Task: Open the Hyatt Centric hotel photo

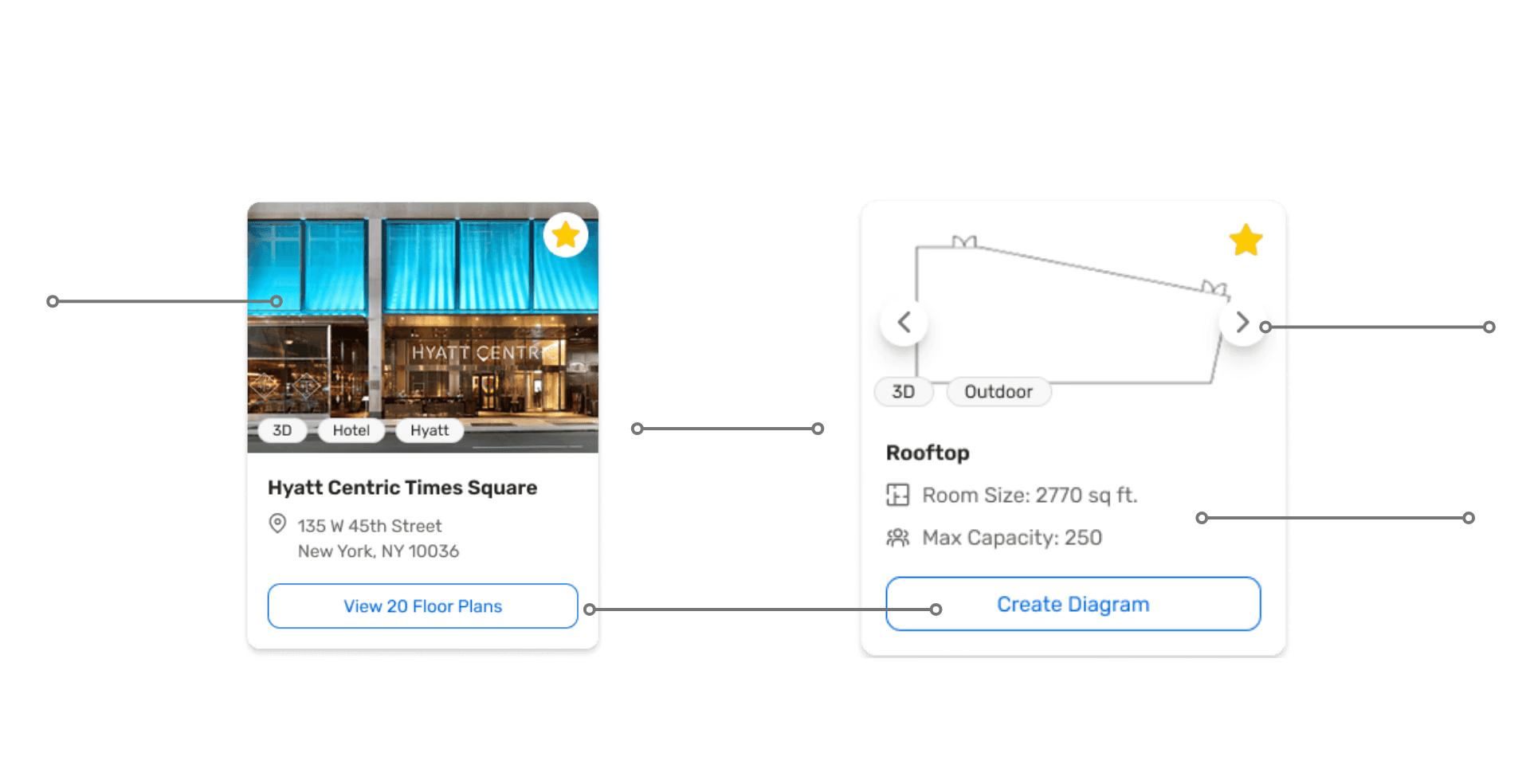Action: pyautogui.click(x=422, y=327)
